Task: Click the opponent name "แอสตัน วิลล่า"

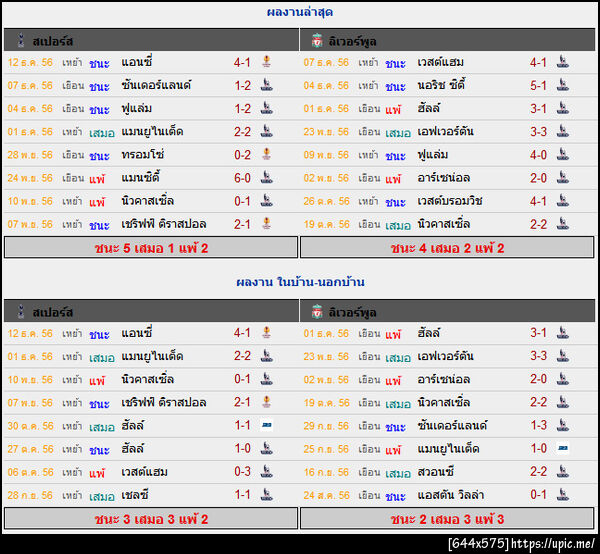Action: click(x=451, y=495)
